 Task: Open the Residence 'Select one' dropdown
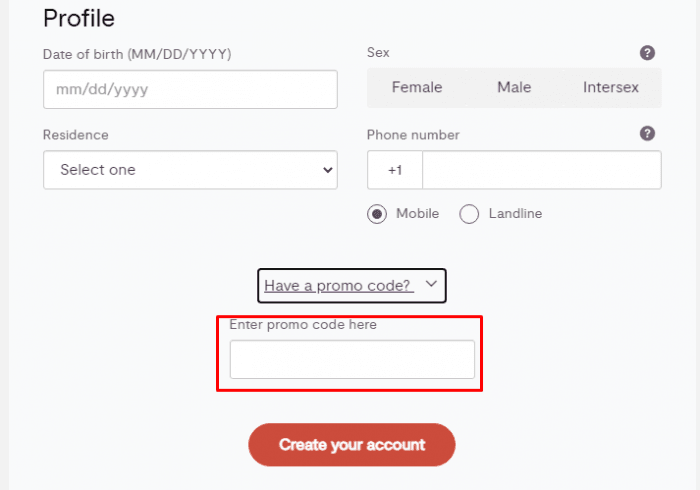(x=190, y=170)
